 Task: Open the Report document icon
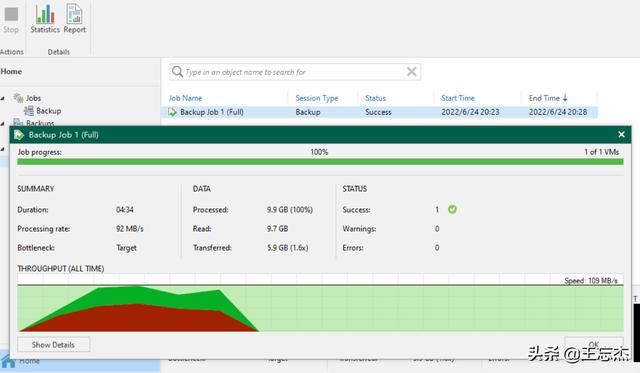point(74,13)
